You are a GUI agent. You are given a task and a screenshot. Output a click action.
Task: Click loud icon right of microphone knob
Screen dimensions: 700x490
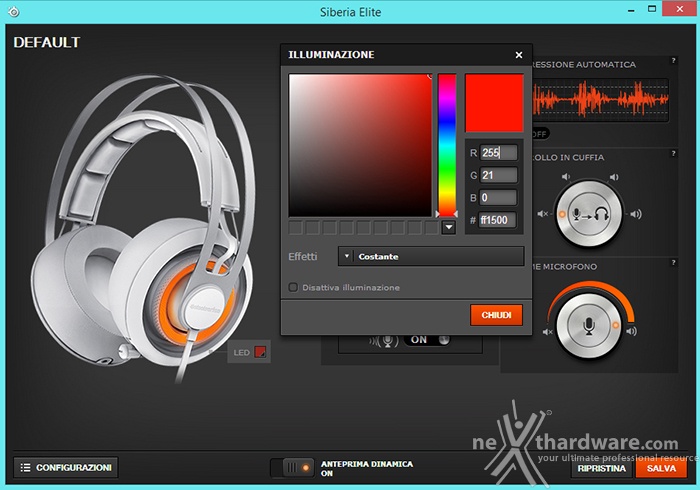631,331
